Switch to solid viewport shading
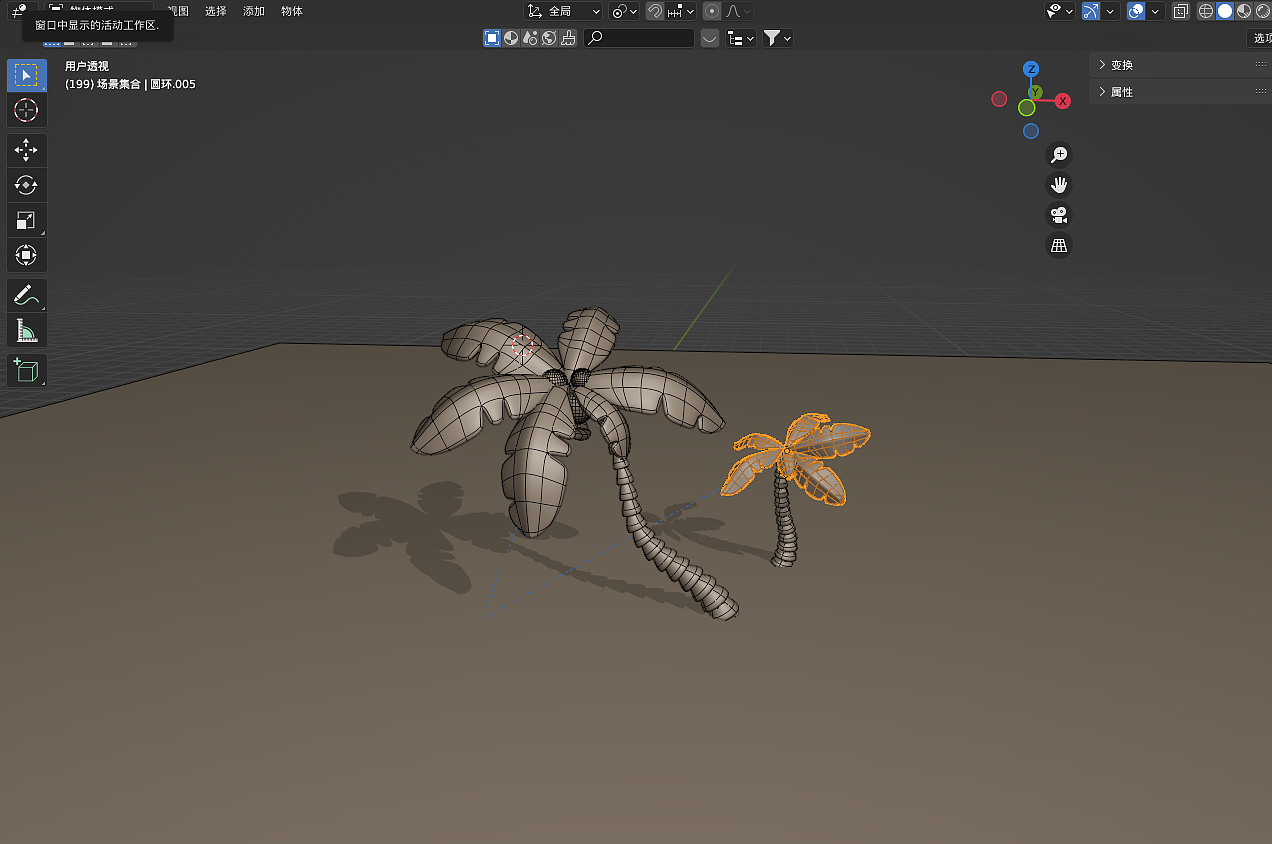The width and height of the screenshot is (1272, 844). (1225, 11)
